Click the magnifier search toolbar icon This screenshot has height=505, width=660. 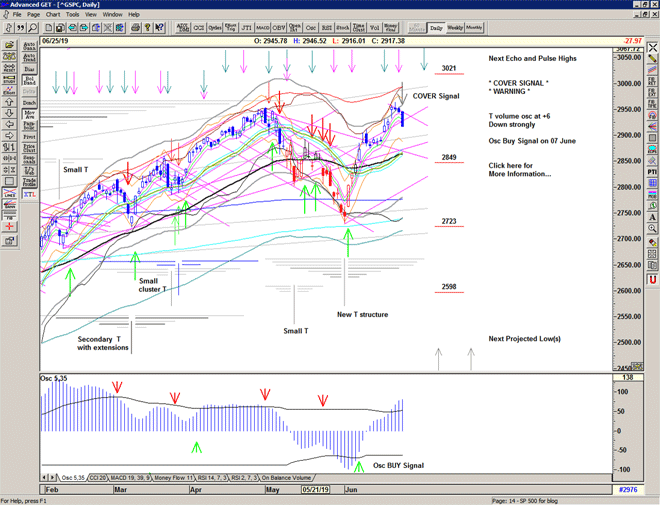(x=32, y=28)
